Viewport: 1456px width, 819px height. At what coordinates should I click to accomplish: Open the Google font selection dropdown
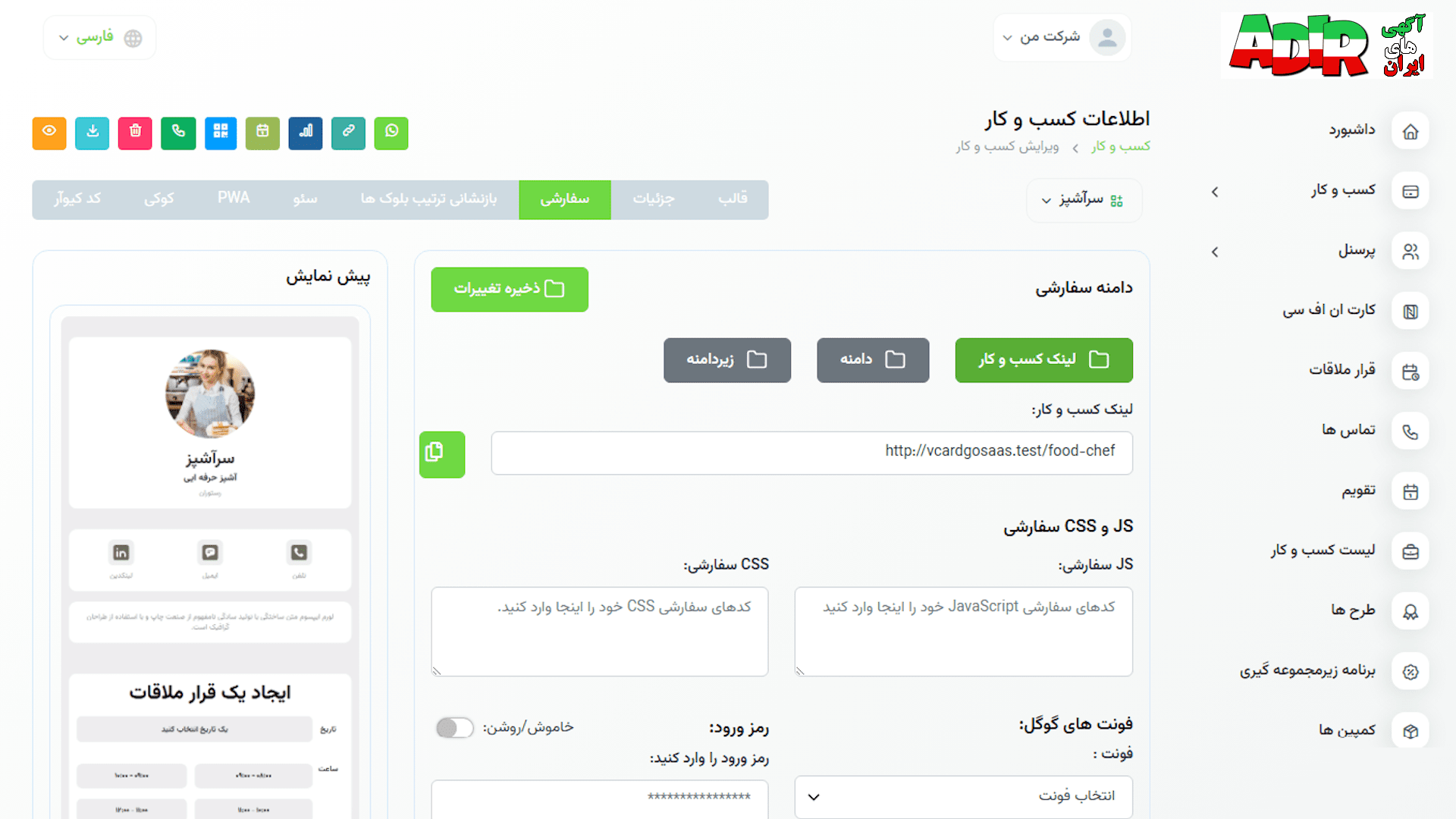[x=963, y=796]
